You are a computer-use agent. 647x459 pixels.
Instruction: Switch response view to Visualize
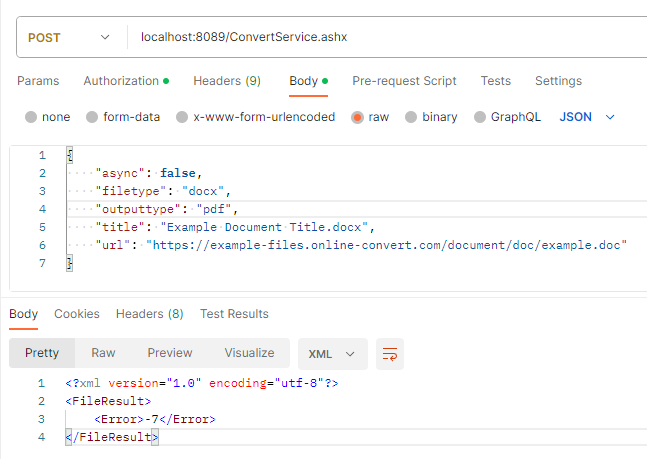[x=249, y=353]
